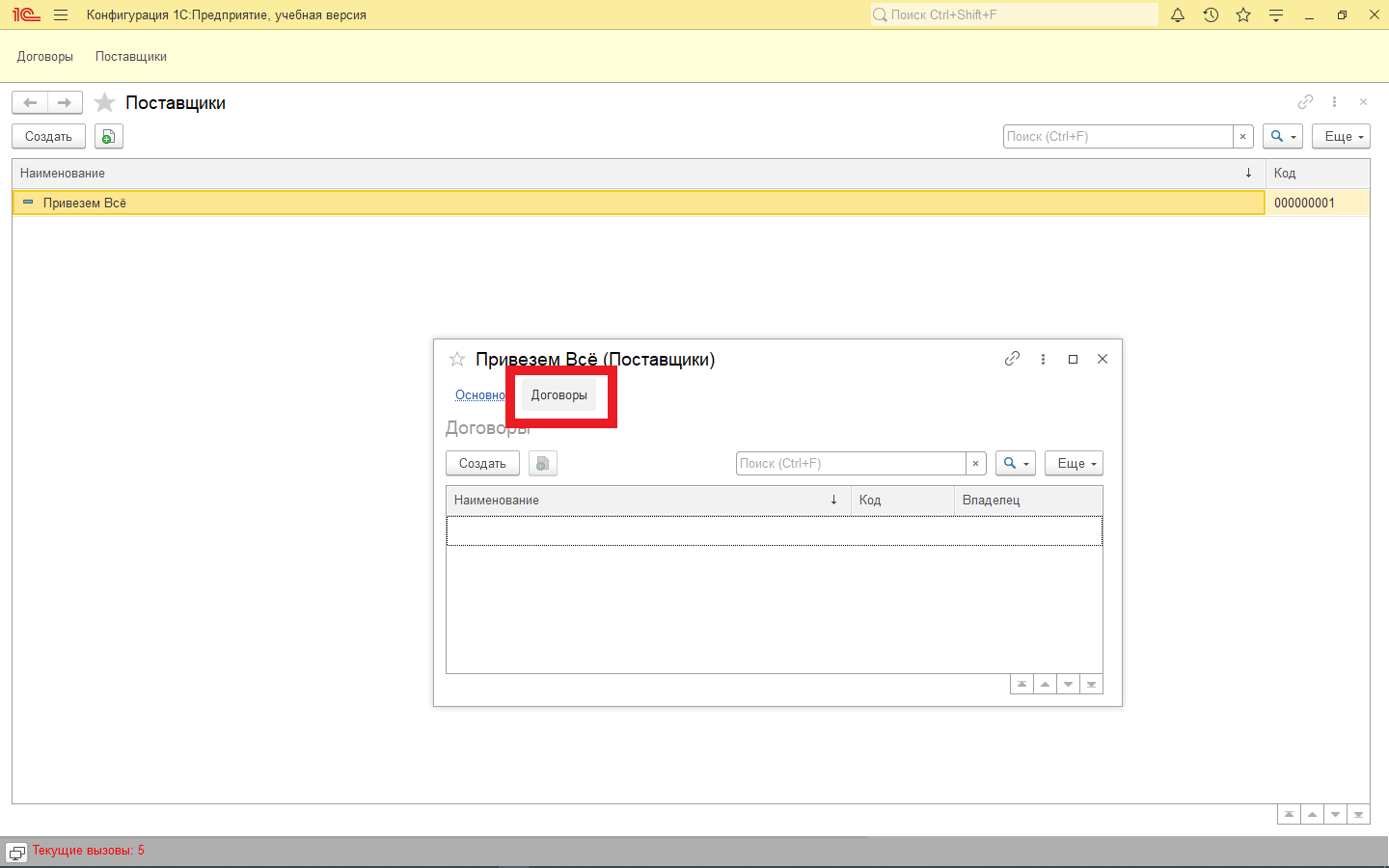Focus Договоры search field in dialog

pos(851,464)
